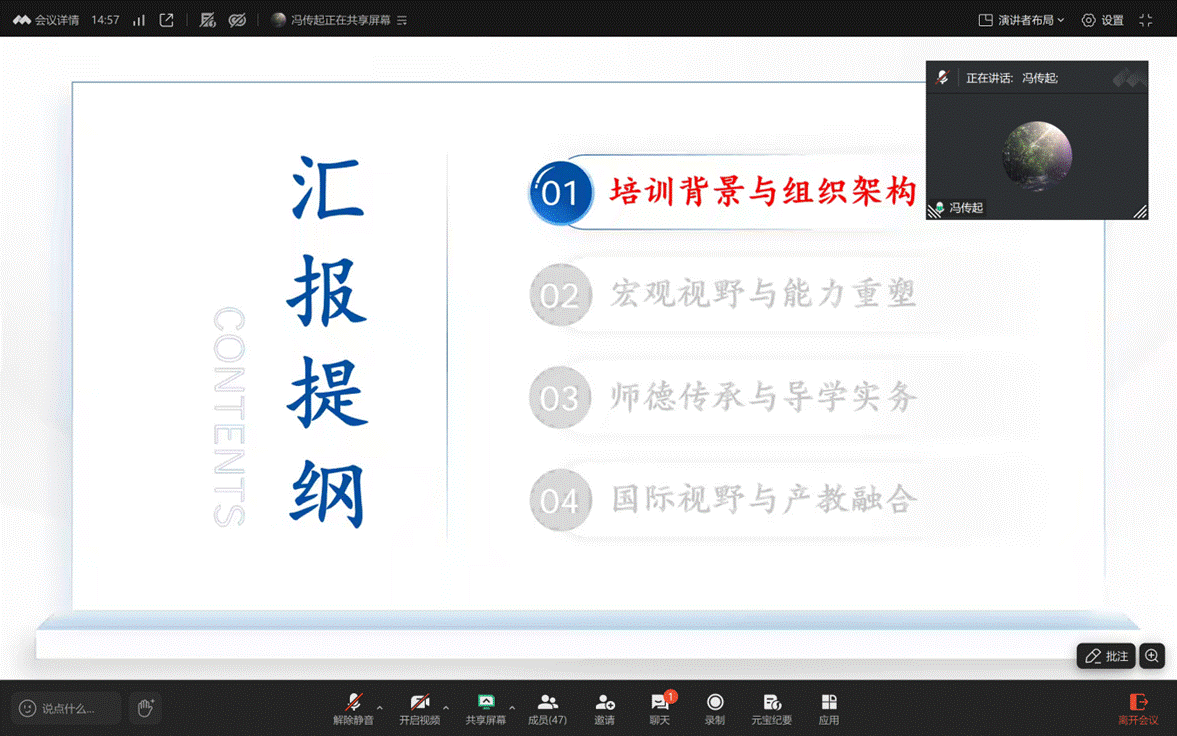Click the 冯传起 name tag in video tile
Image resolution: width=1177 pixels, height=736 pixels.
(x=965, y=208)
